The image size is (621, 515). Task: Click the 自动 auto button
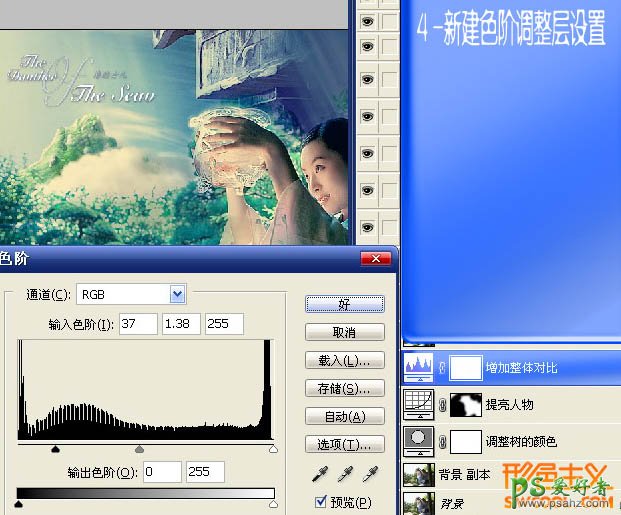345,416
